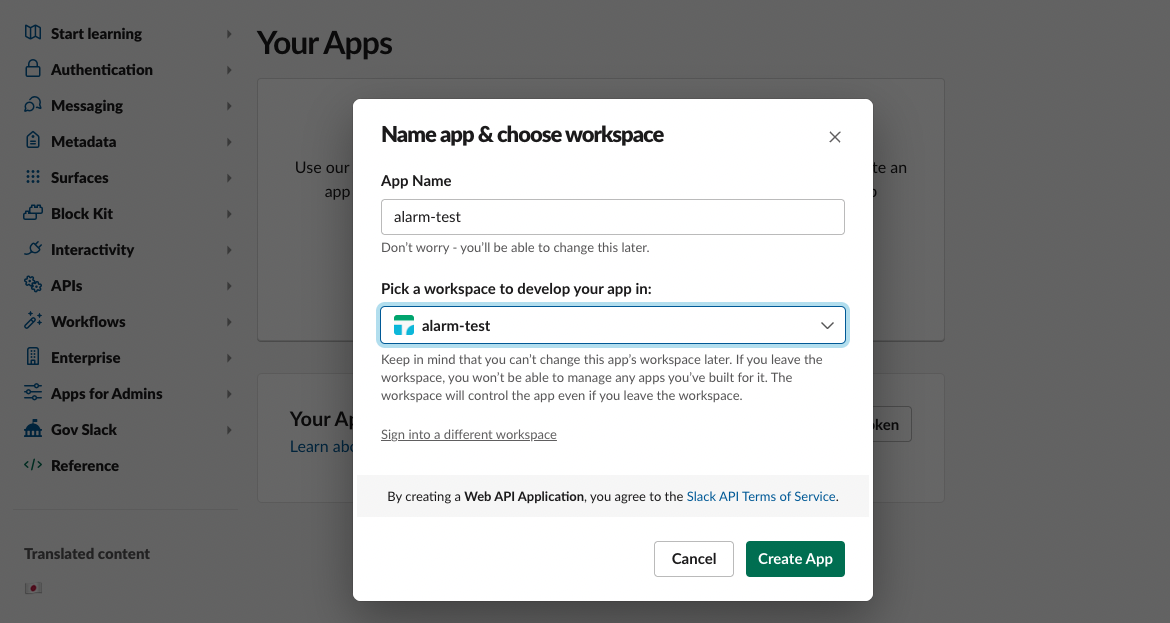Open the Gov Slack menu item
The width and height of the screenshot is (1170, 623).
pos(84,430)
